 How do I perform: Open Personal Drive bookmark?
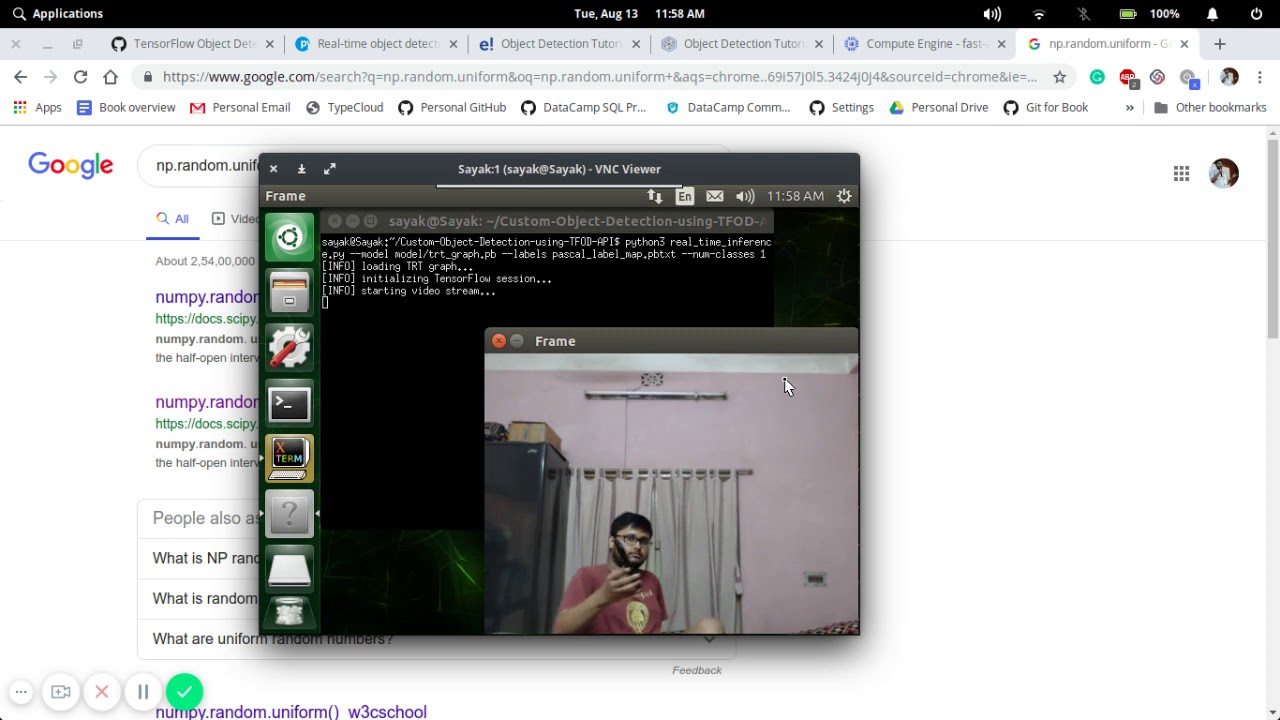coord(939,108)
